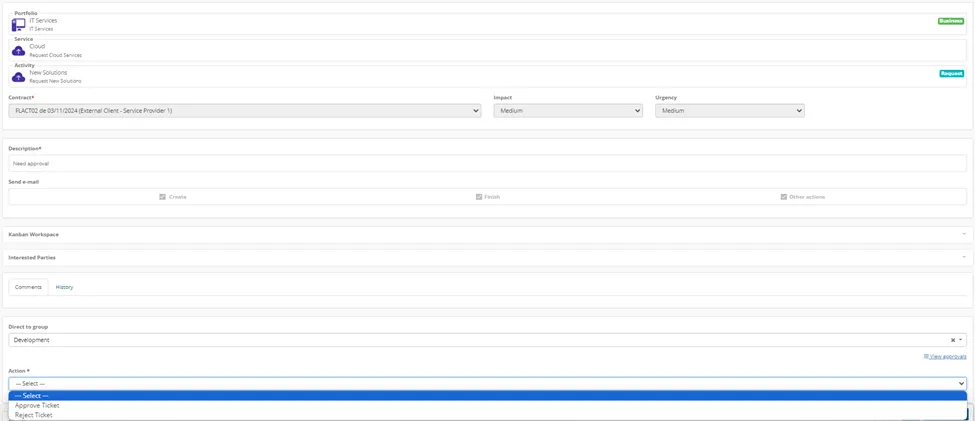Click the New Solutions activity cloud icon

[19, 77]
